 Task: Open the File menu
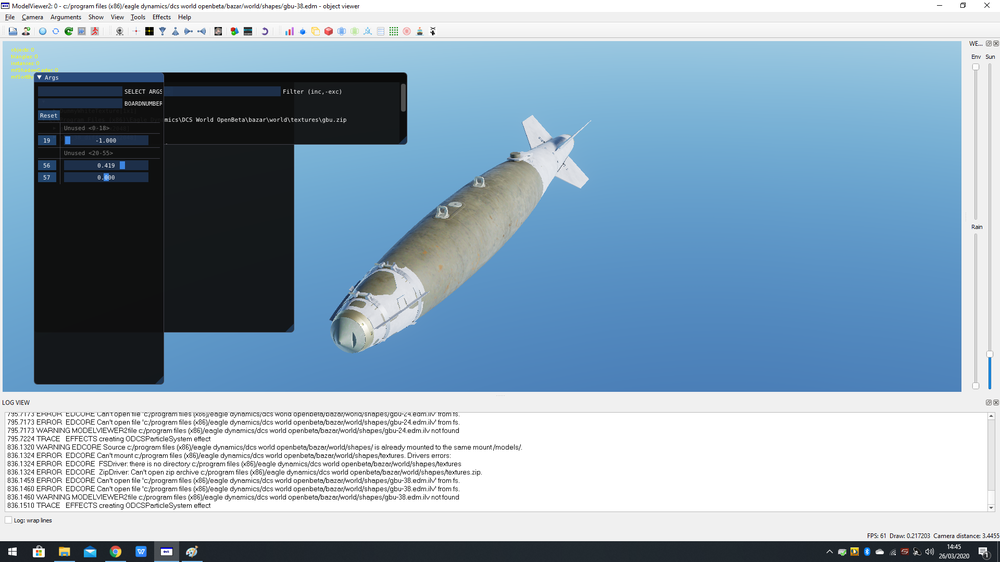click(10, 17)
